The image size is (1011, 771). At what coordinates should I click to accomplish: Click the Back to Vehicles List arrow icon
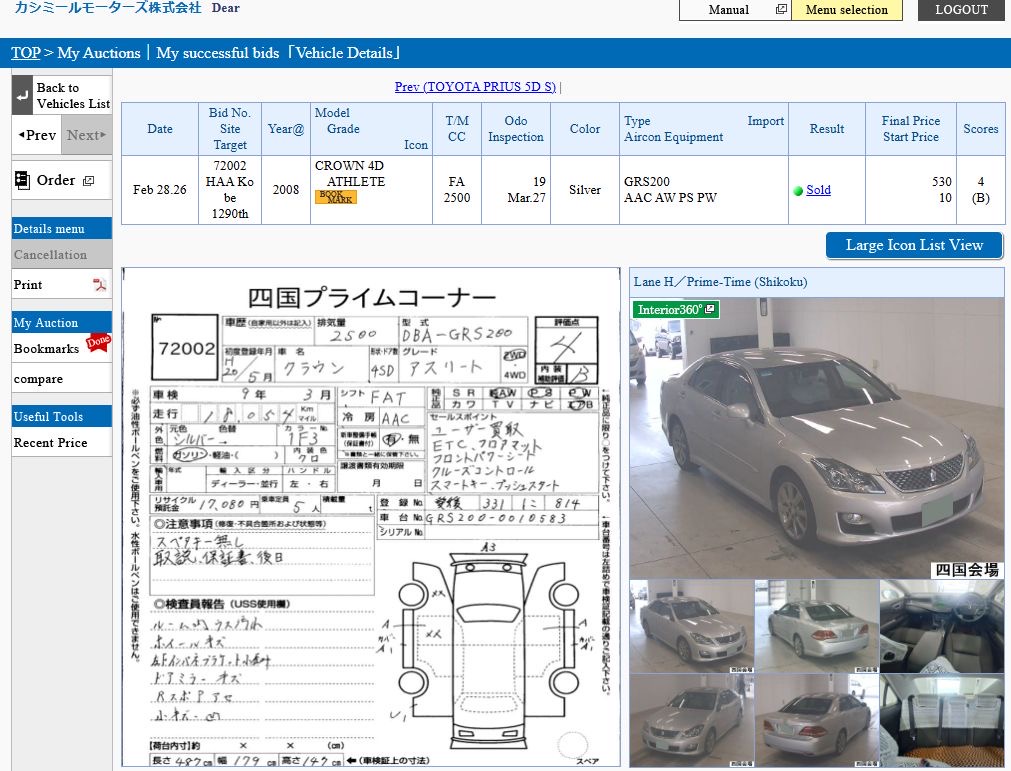coord(23,95)
